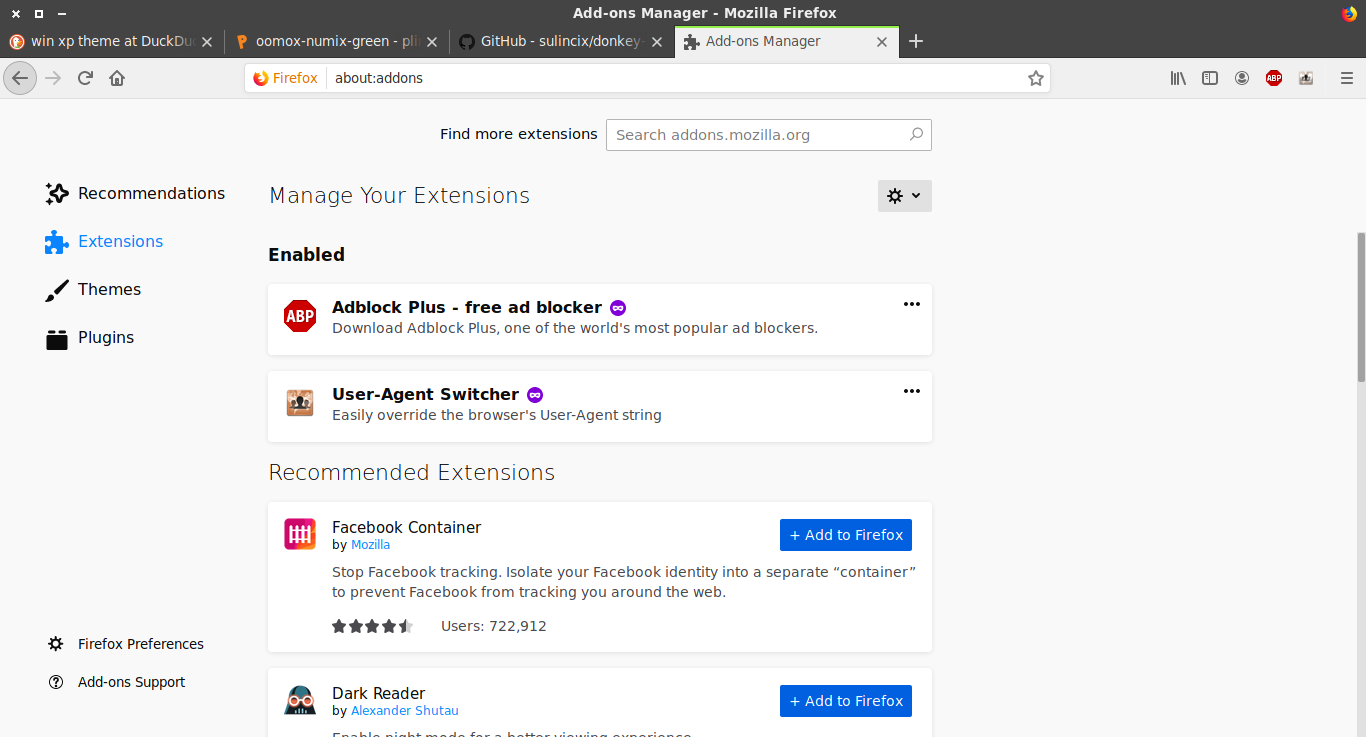Add Facebook Container to Firefox
The height and width of the screenshot is (737, 1366).
(x=846, y=535)
